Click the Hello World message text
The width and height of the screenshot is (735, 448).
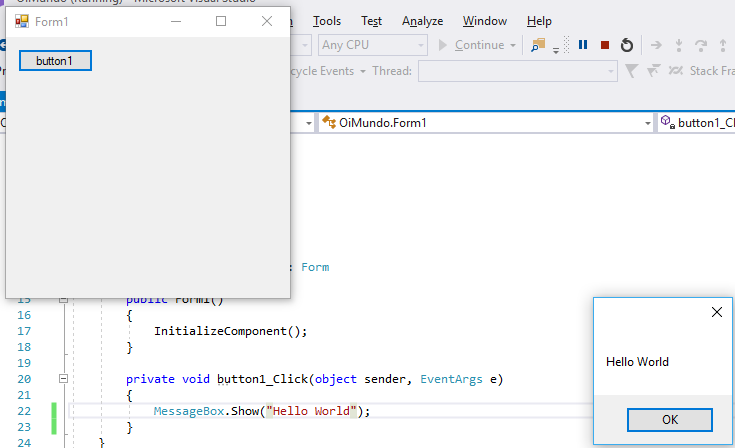(x=637, y=362)
